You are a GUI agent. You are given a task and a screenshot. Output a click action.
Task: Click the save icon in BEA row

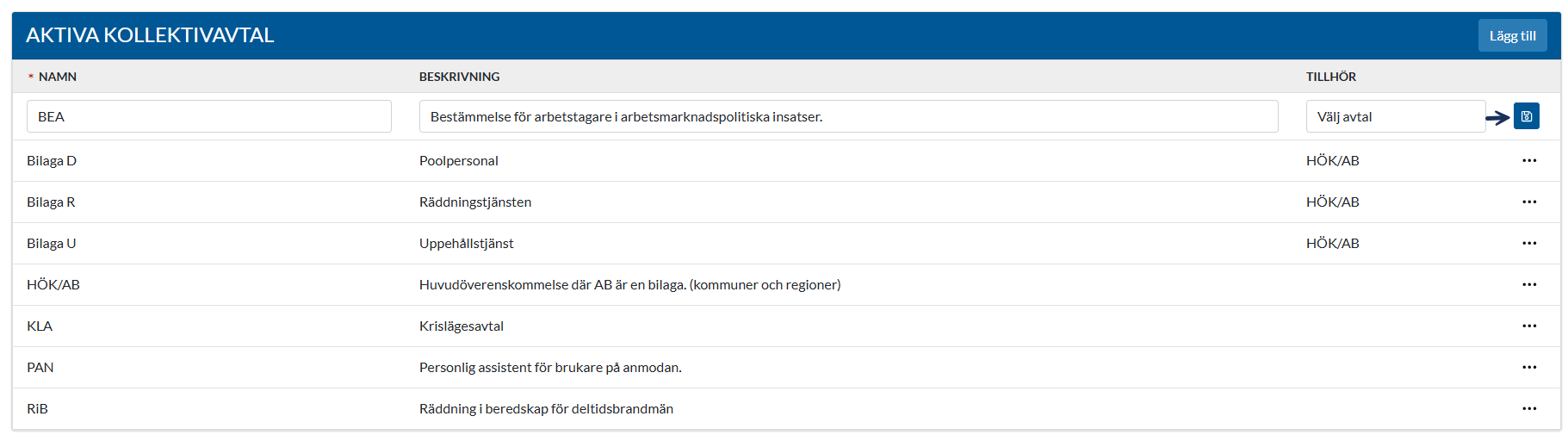click(x=1526, y=116)
